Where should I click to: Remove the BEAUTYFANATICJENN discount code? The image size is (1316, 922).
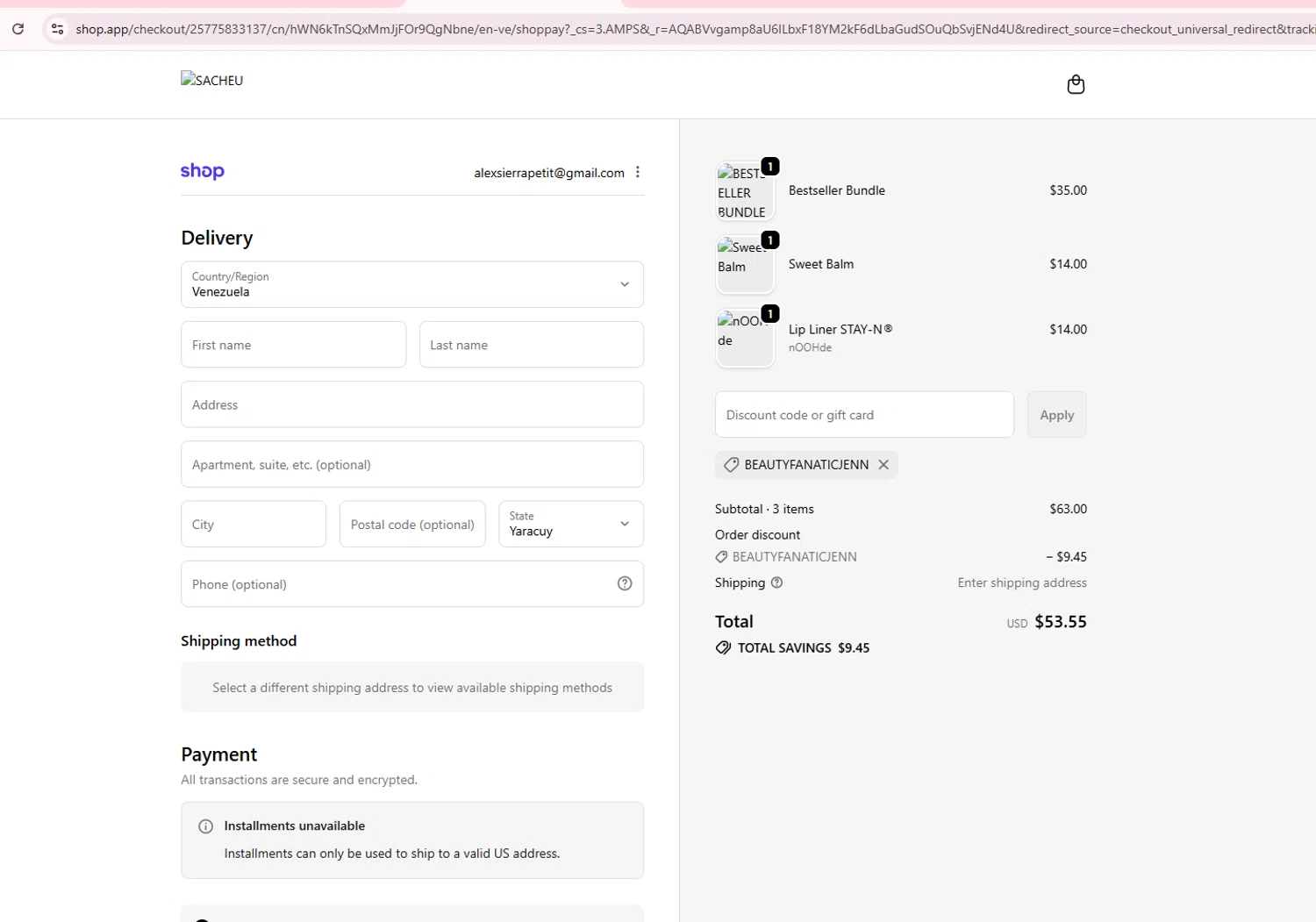pos(883,465)
